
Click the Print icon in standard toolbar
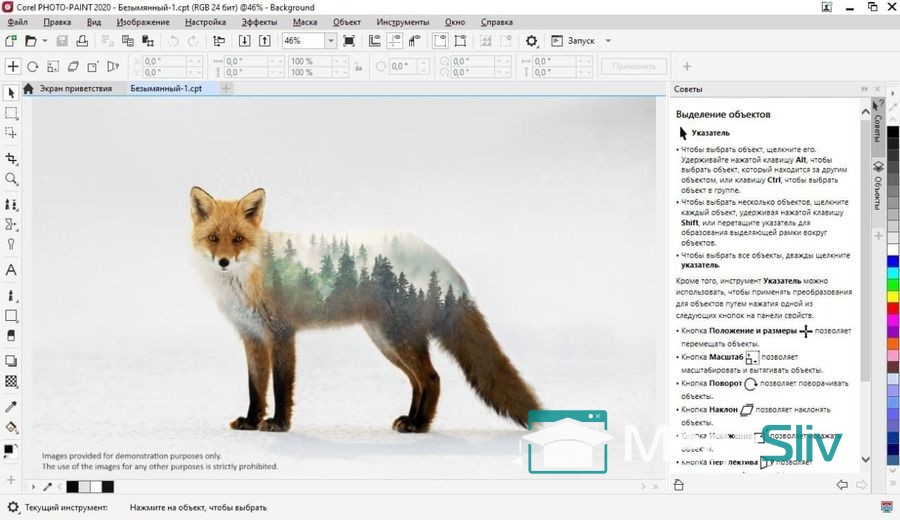point(82,41)
